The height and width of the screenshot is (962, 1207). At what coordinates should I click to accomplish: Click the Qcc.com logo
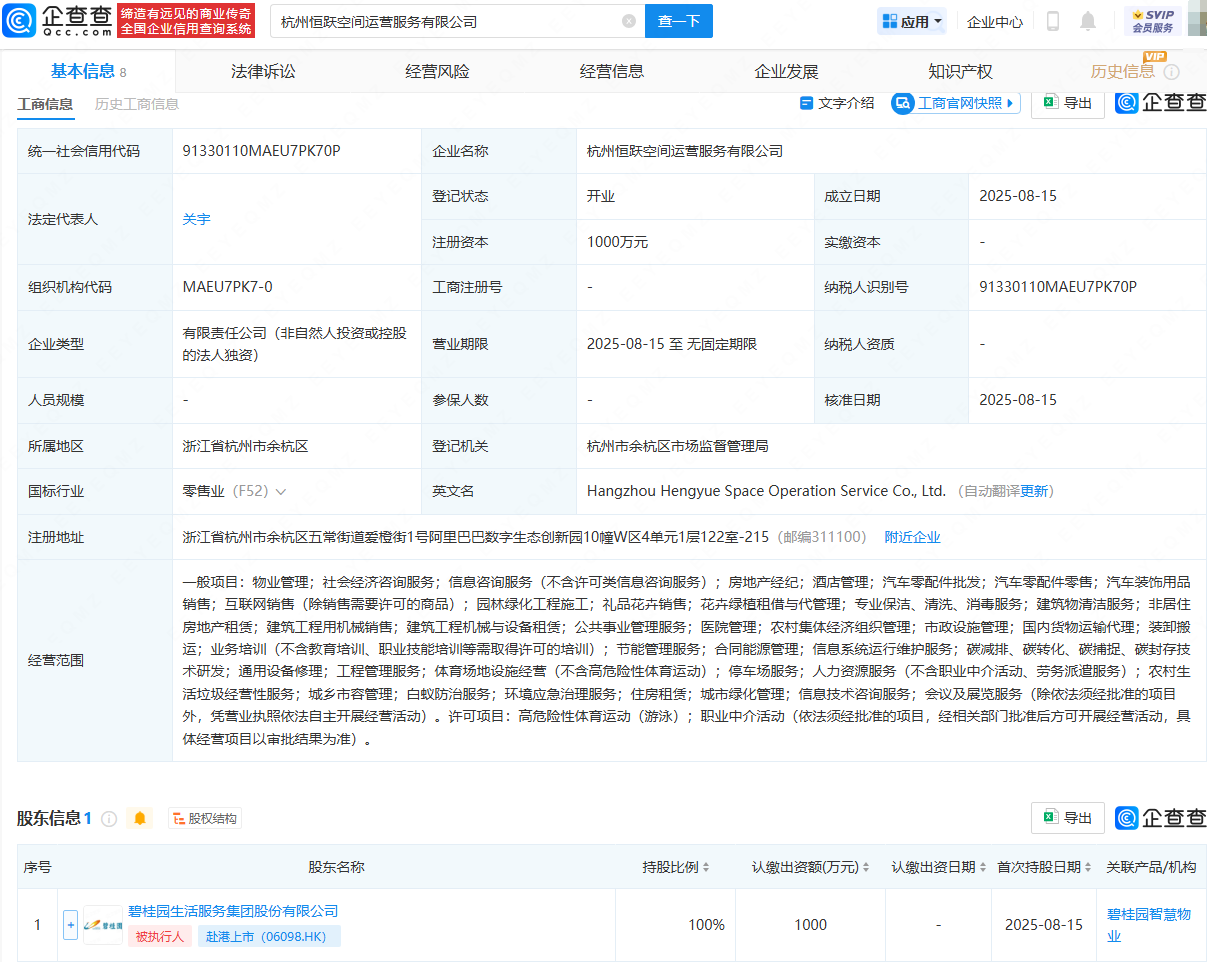[x=56, y=20]
